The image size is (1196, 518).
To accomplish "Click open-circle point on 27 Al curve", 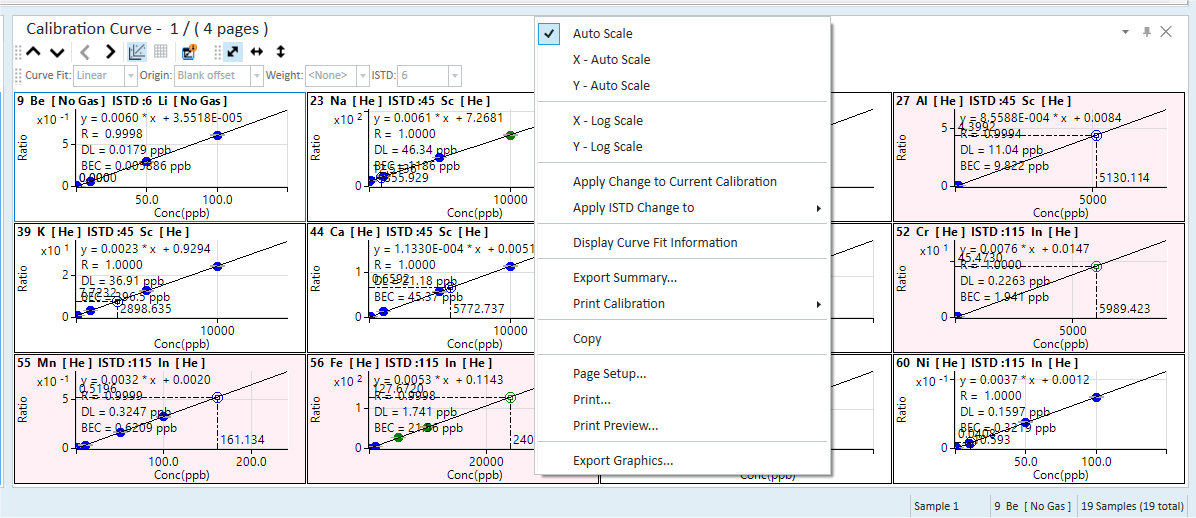I will [1096, 135].
